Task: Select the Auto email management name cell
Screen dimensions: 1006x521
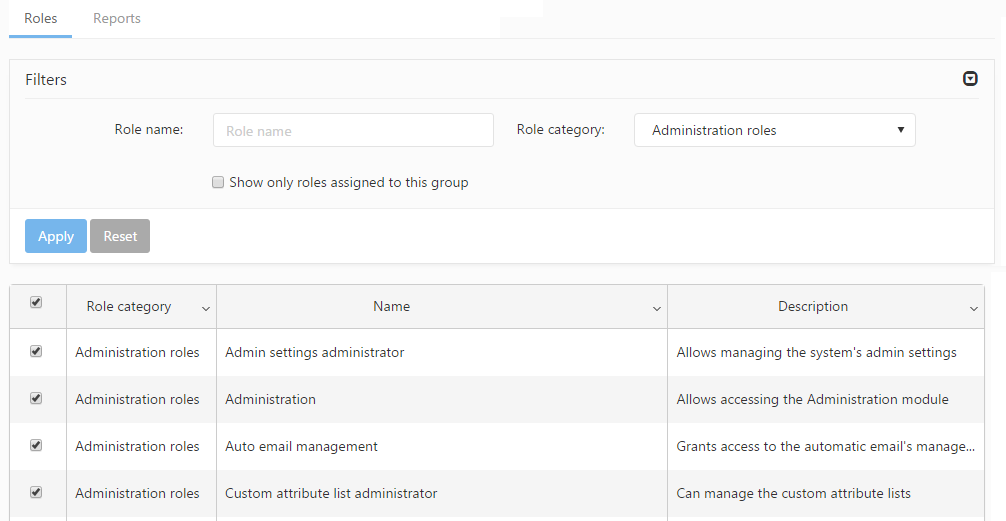Action: pos(301,446)
